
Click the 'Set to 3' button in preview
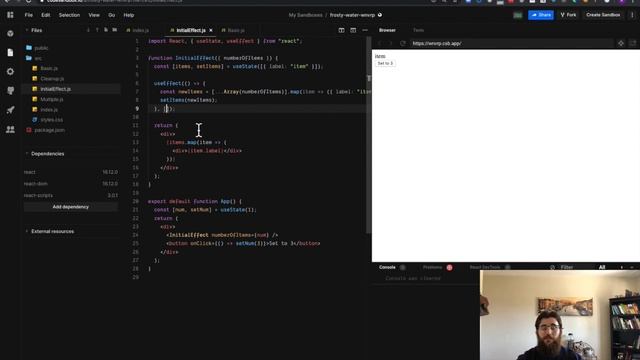coord(385,63)
